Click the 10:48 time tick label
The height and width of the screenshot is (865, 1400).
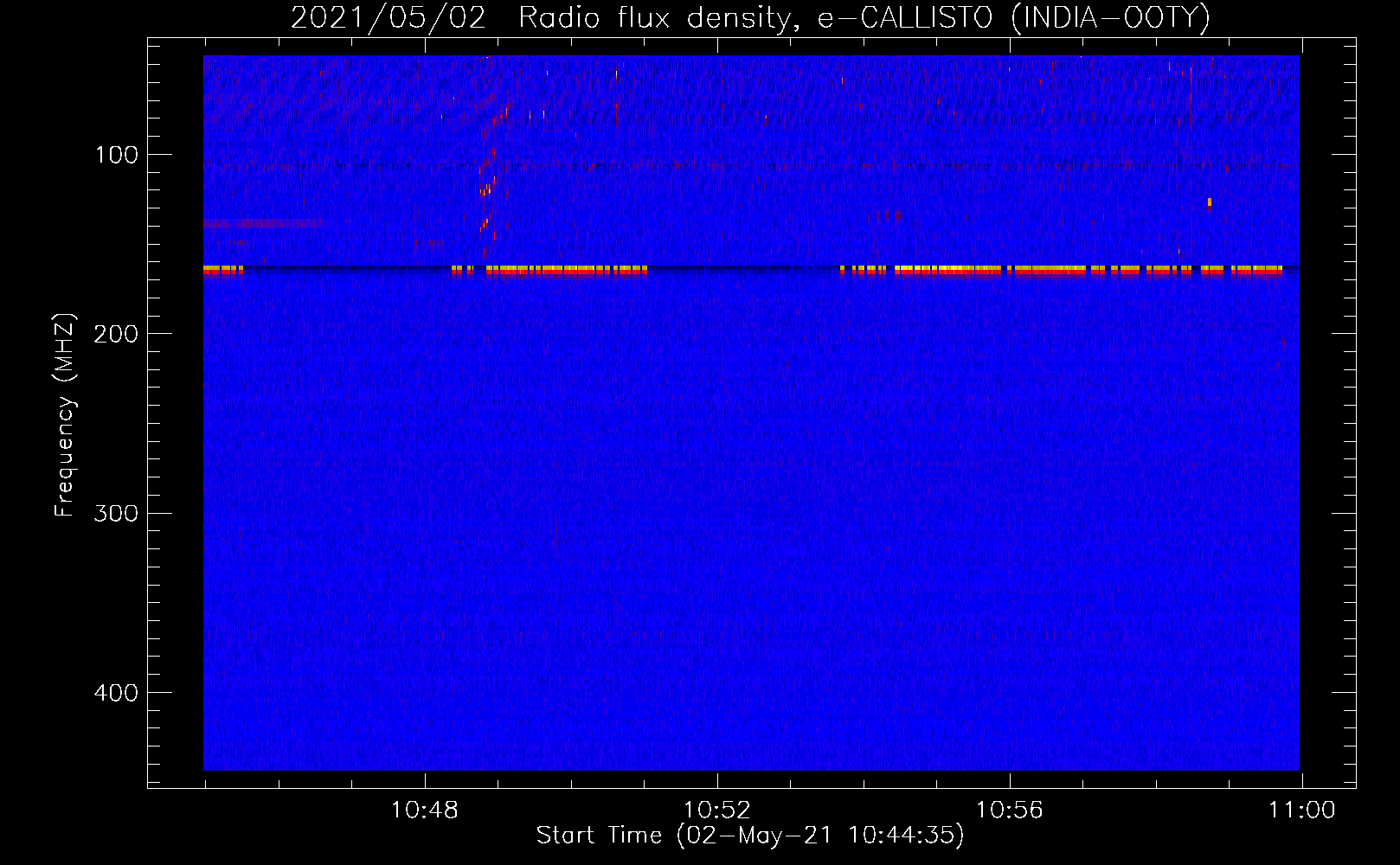tap(424, 811)
